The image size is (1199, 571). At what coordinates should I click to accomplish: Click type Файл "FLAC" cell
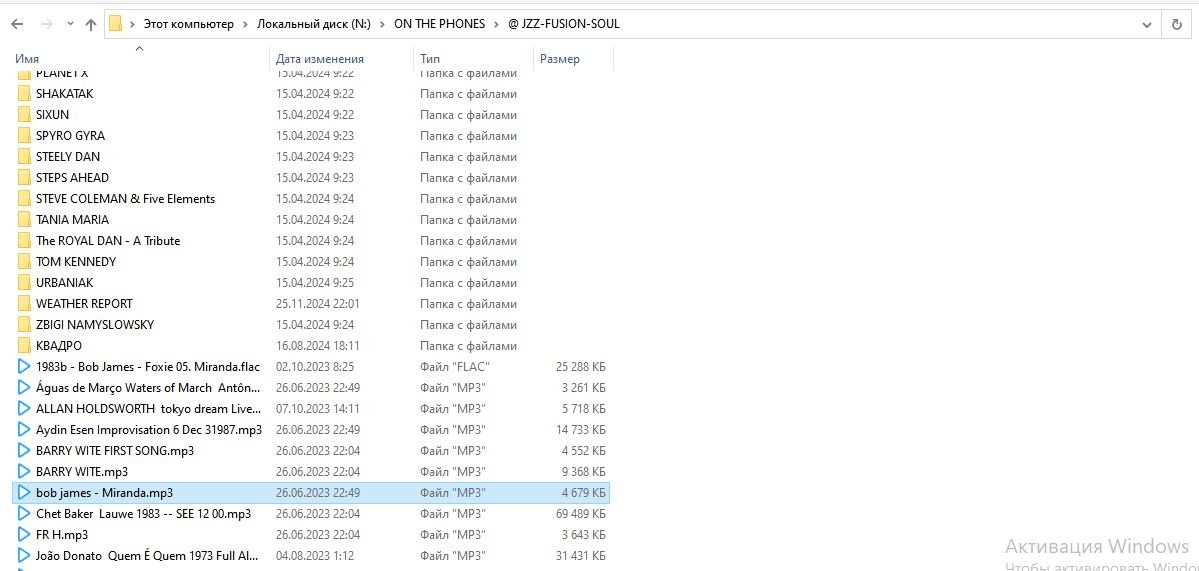pos(454,367)
